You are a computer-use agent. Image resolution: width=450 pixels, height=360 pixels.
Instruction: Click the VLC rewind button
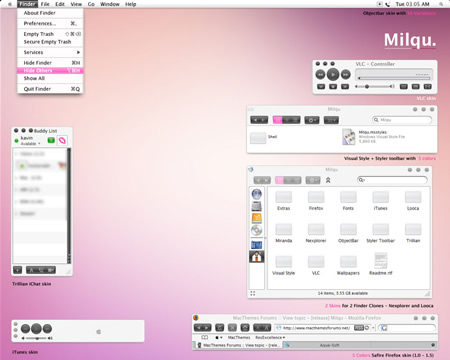click(320, 75)
